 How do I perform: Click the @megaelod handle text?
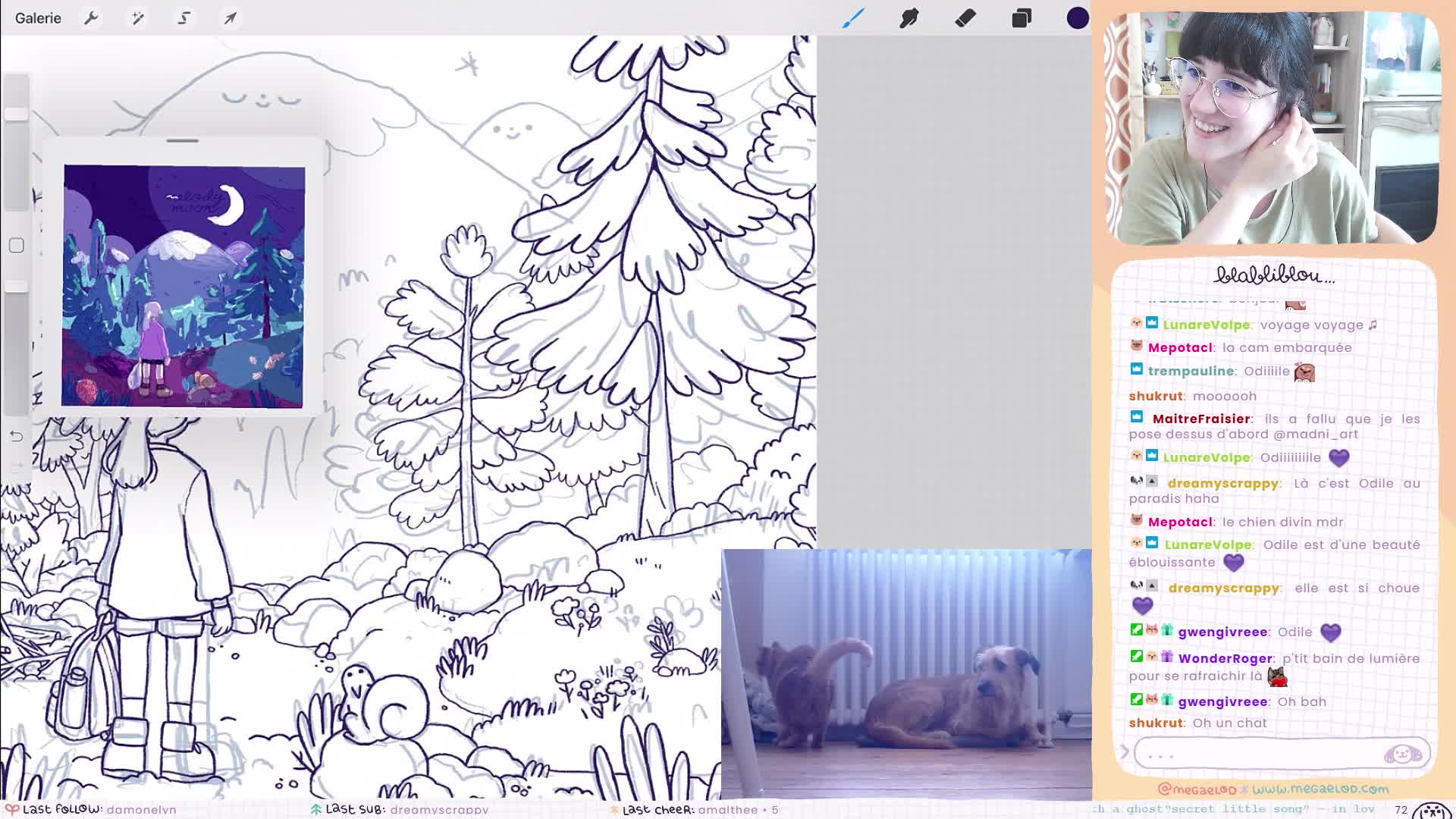coord(1197,789)
